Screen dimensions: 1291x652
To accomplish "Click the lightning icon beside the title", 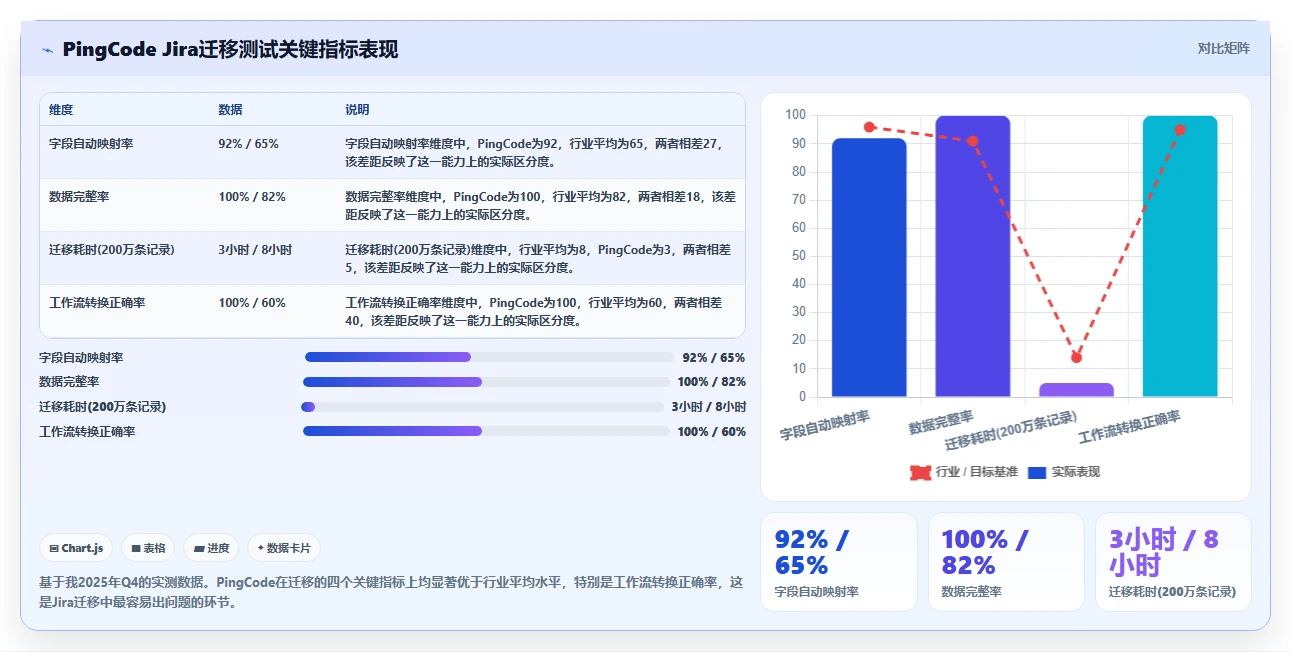I will 47,50.
